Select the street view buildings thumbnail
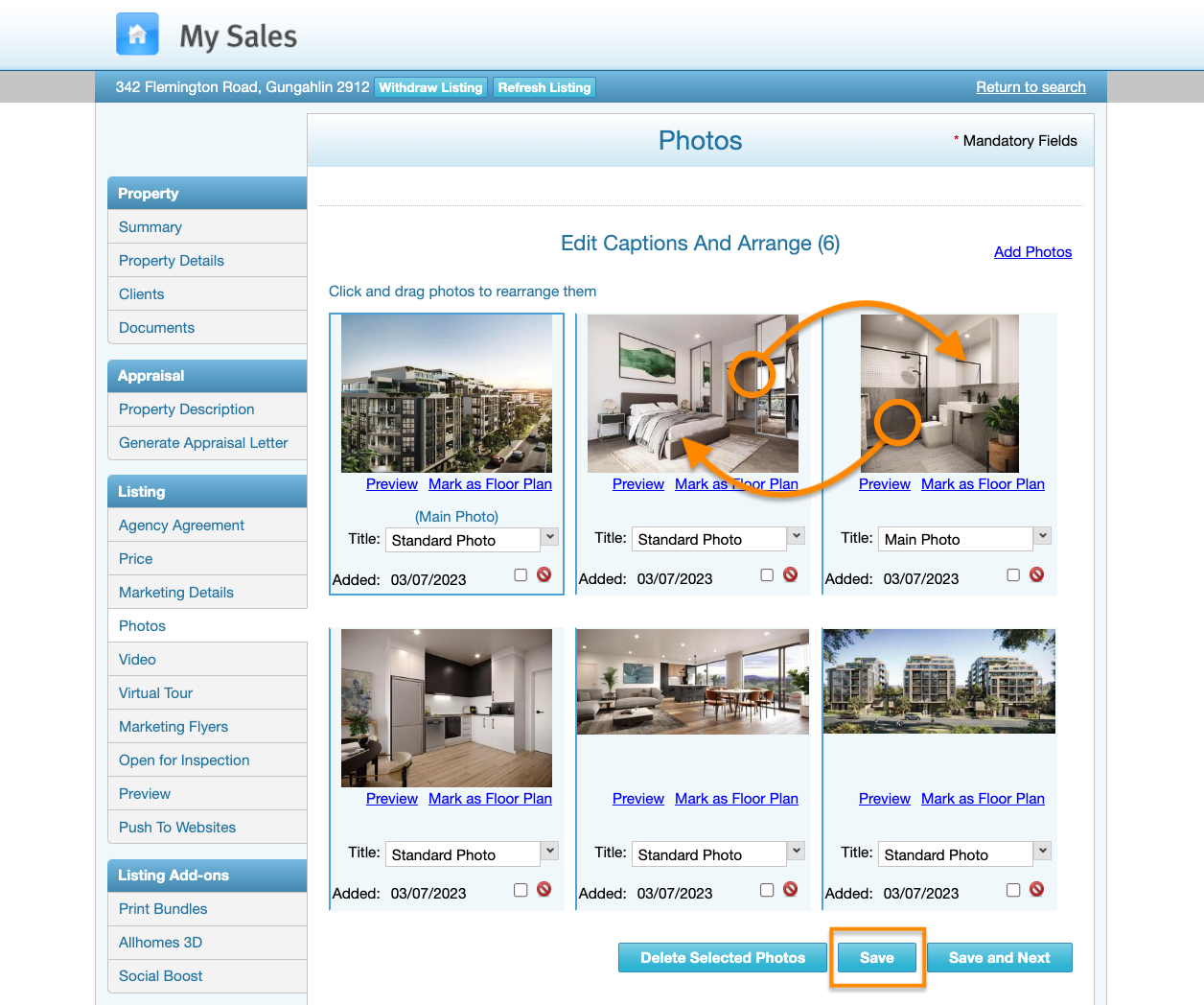The width and height of the screenshot is (1204, 1005). point(939,682)
